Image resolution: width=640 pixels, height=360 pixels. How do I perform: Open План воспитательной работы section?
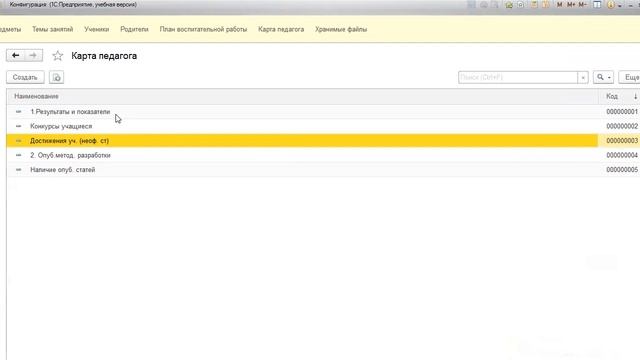[x=203, y=29]
